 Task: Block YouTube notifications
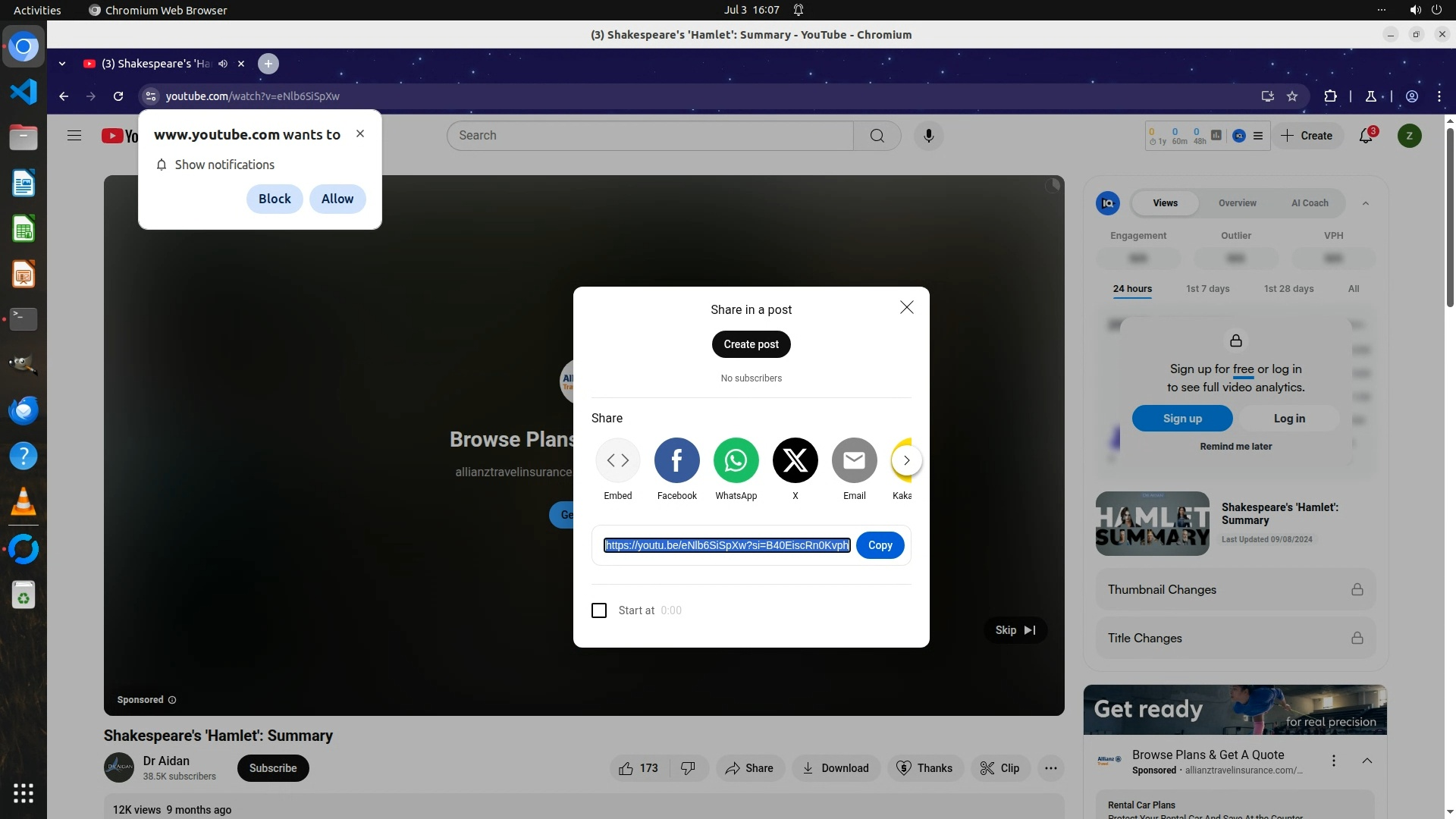pos(275,199)
